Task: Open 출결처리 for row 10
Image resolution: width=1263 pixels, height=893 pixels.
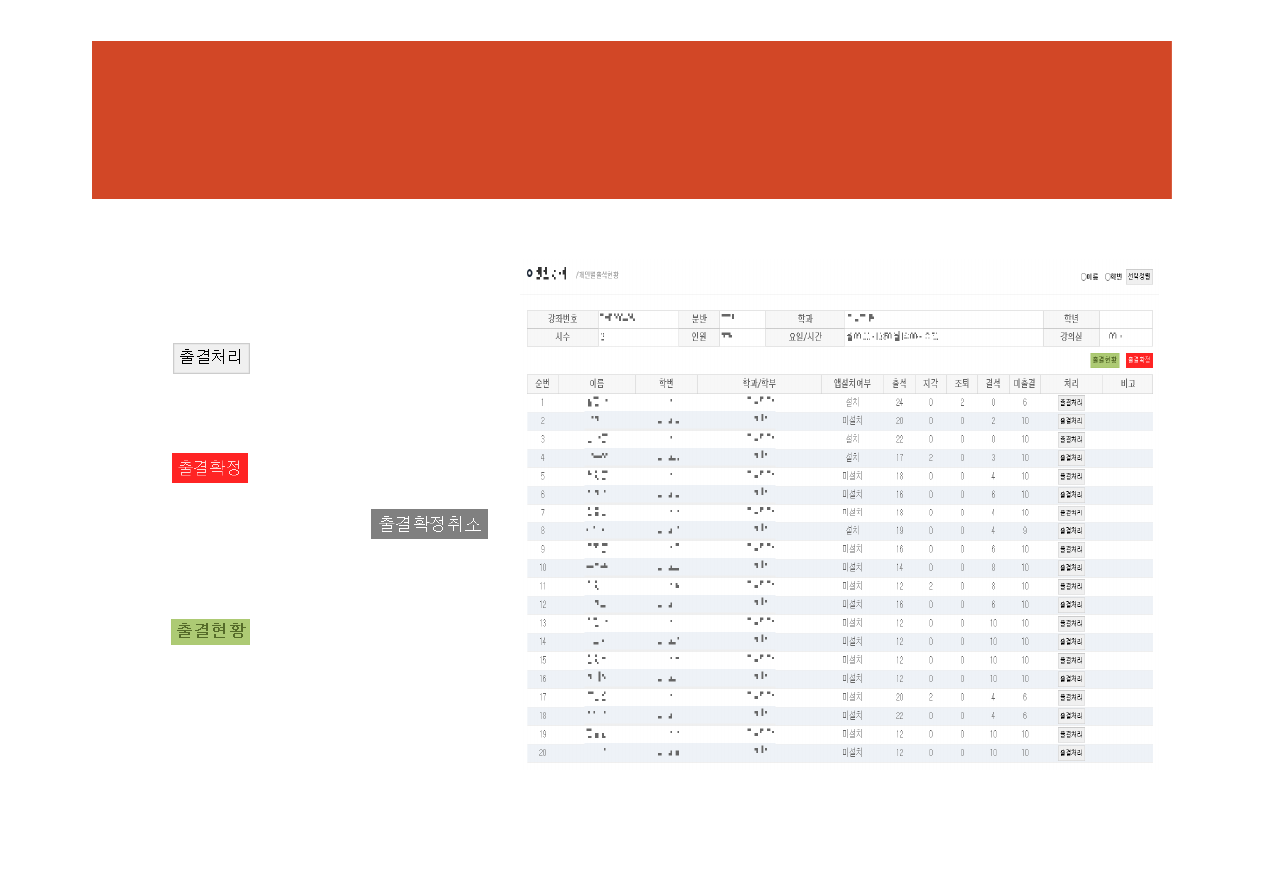Action: (x=1071, y=568)
